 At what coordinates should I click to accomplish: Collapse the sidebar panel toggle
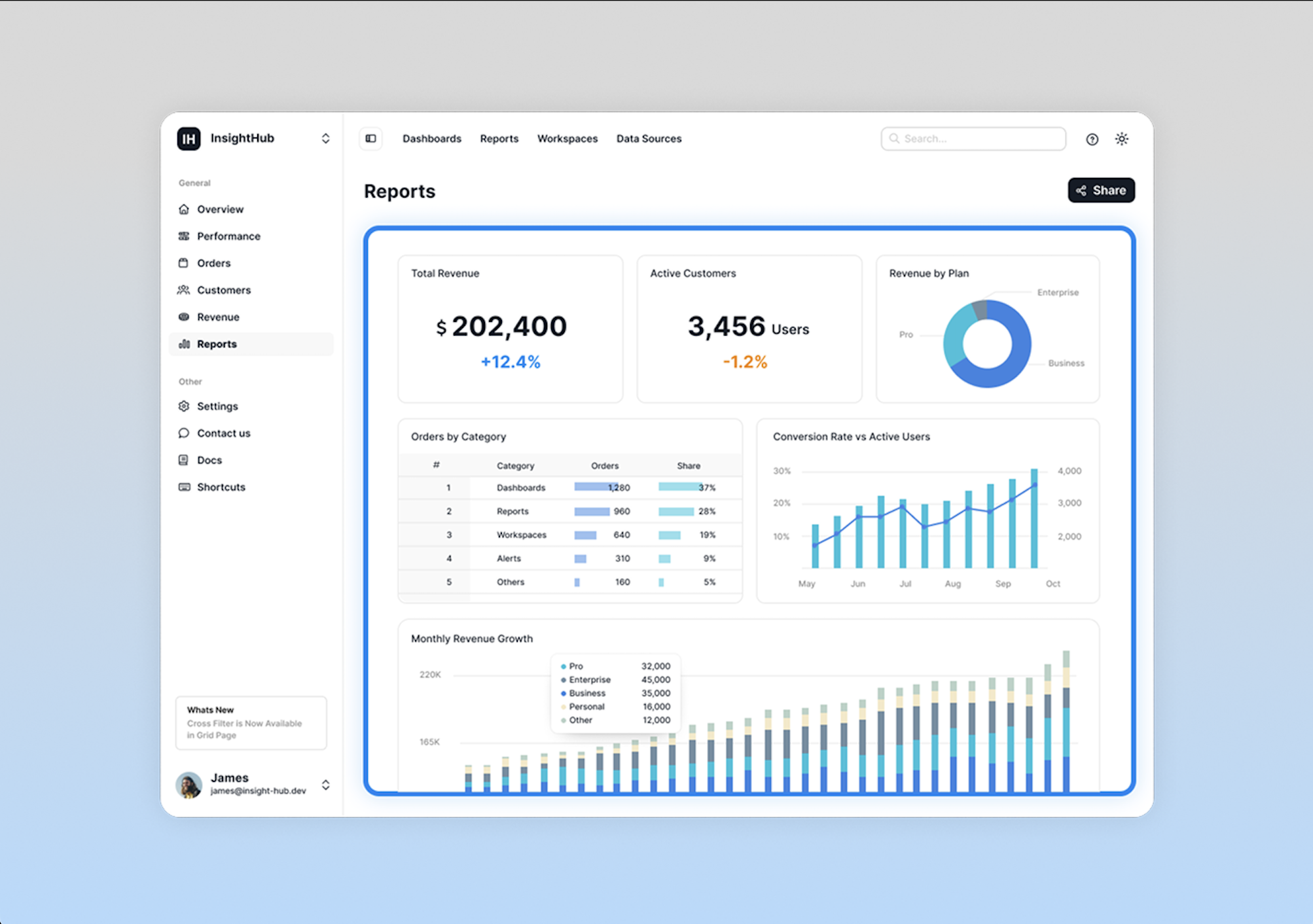coord(371,139)
